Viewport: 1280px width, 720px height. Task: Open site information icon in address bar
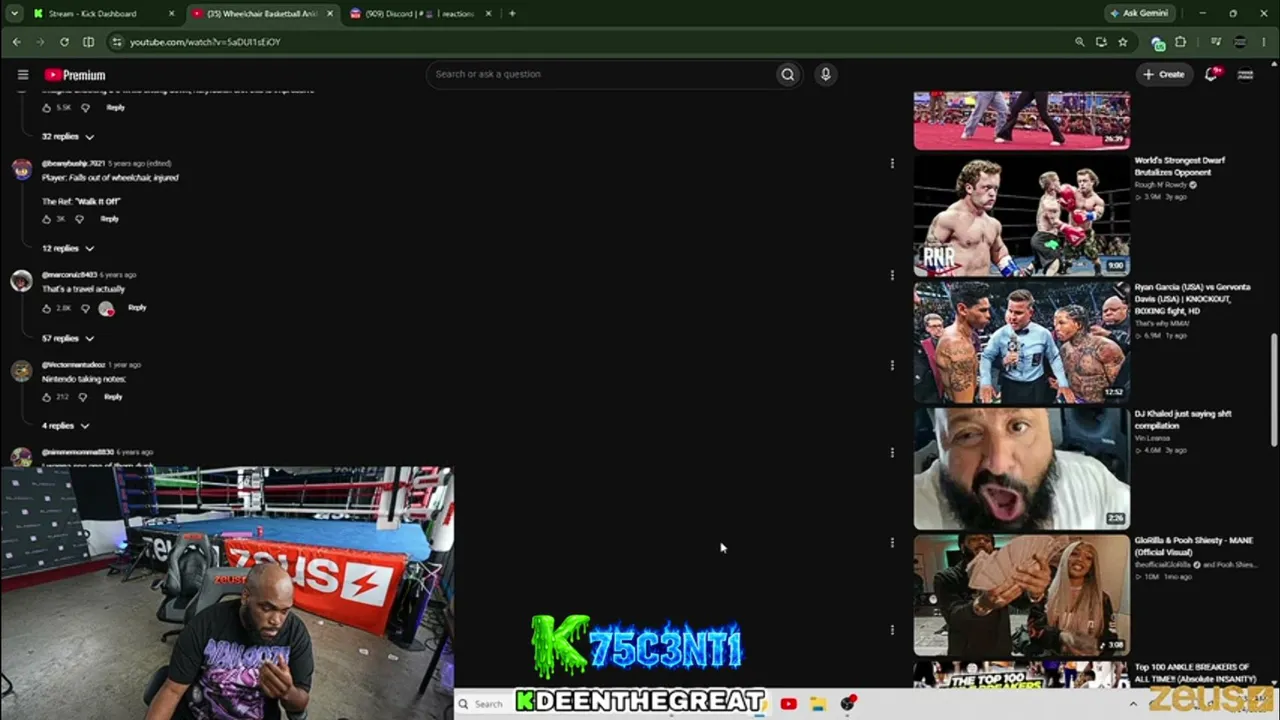pos(117,42)
